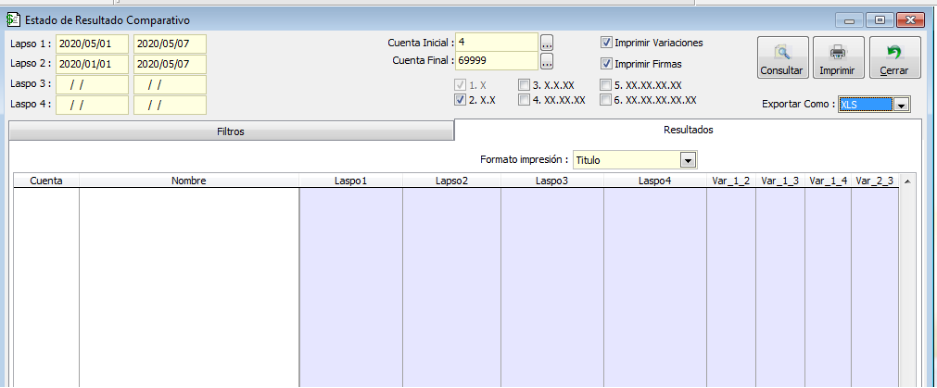The image size is (937, 388).
Task: Close the window with the red X
Action: 911,20
